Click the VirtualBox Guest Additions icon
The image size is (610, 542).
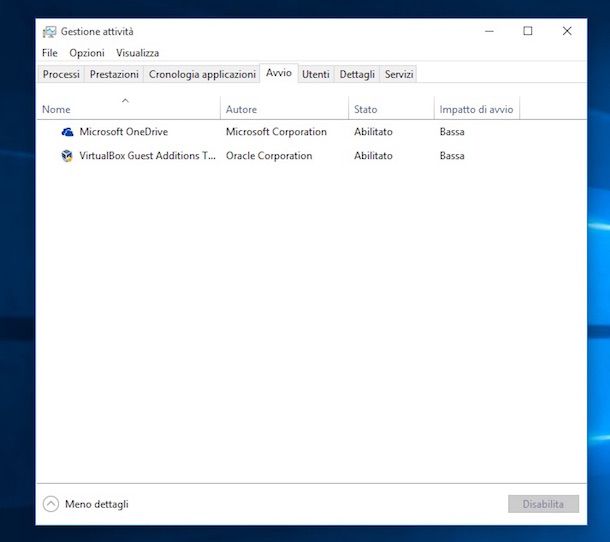(x=67, y=156)
